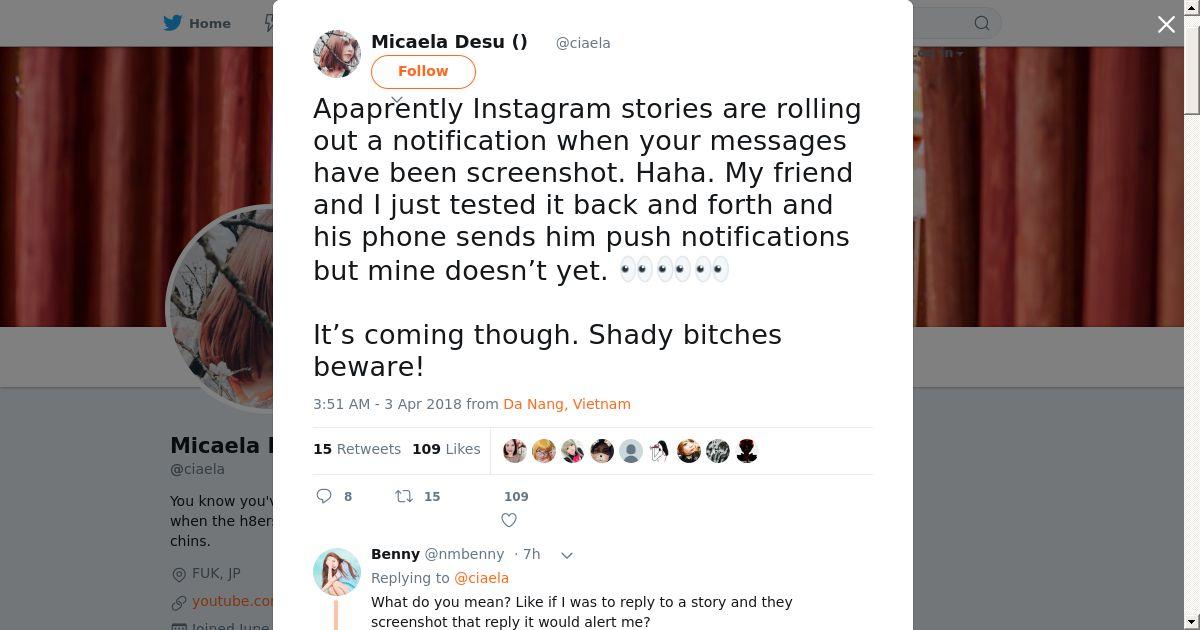Open the dropdown chevron on Benny's reply
The image size is (1200, 630).
pos(567,555)
